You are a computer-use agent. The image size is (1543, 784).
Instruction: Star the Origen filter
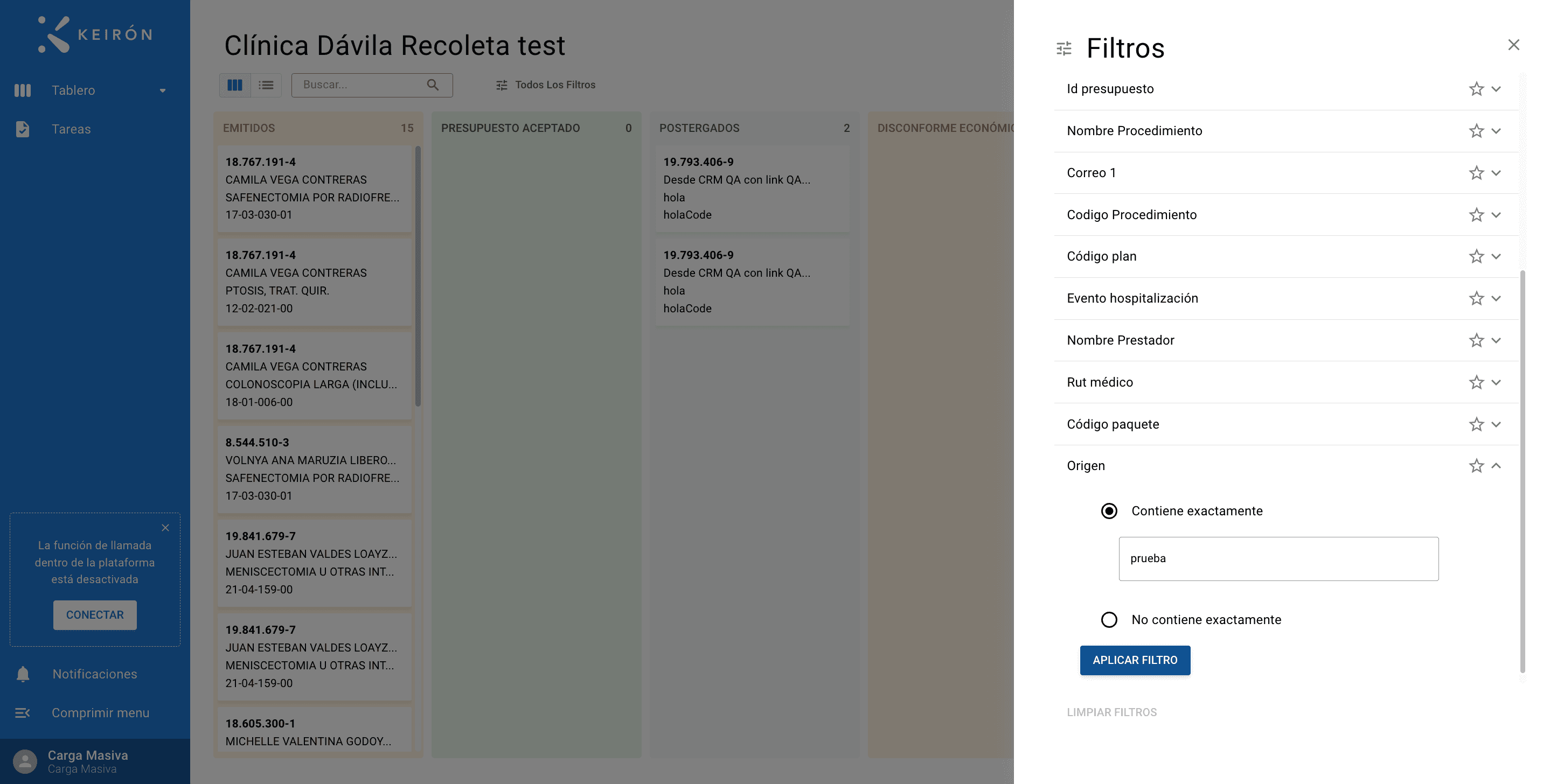tap(1476, 466)
